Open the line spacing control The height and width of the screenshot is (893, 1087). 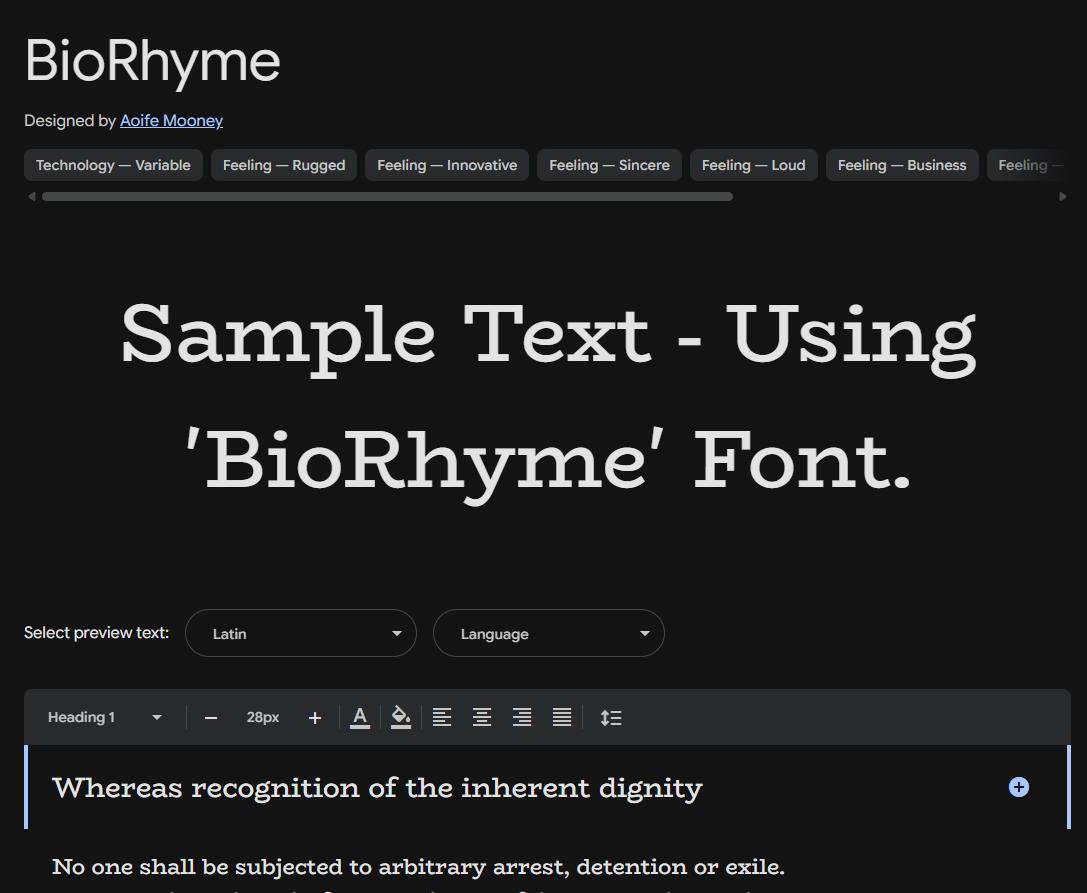(x=611, y=718)
